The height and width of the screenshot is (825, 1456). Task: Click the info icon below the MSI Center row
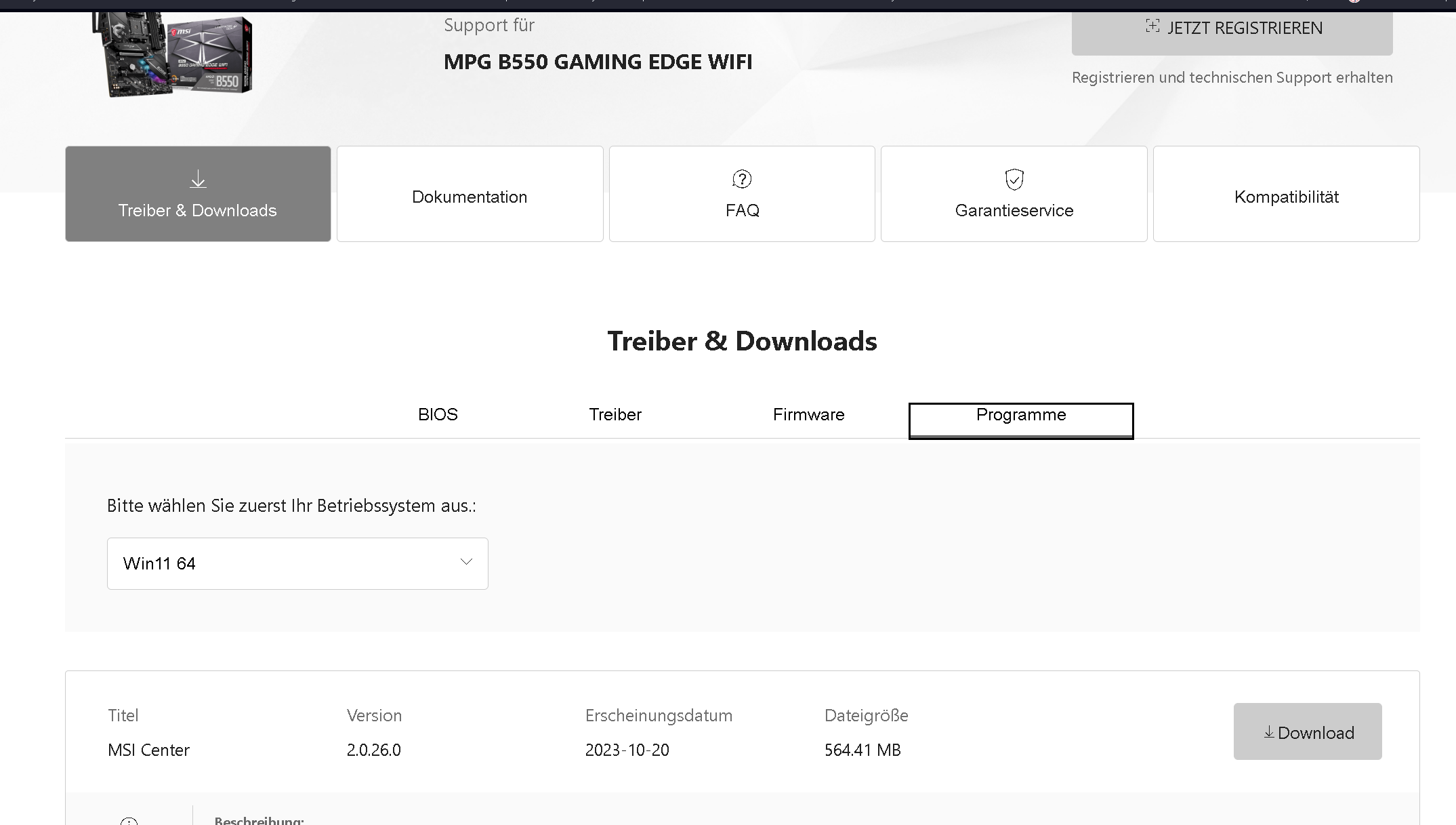pyautogui.click(x=129, y=821)
